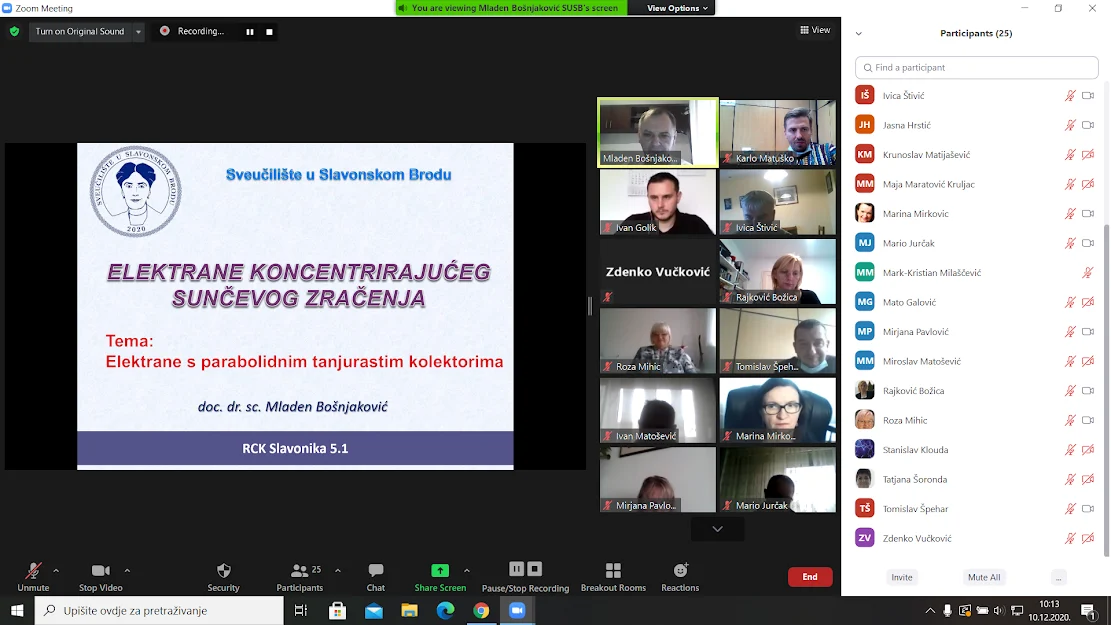The width and height of the screenshot is (1111, 625).
Task: Open the Windows Start menu
Action: (17, 610)
